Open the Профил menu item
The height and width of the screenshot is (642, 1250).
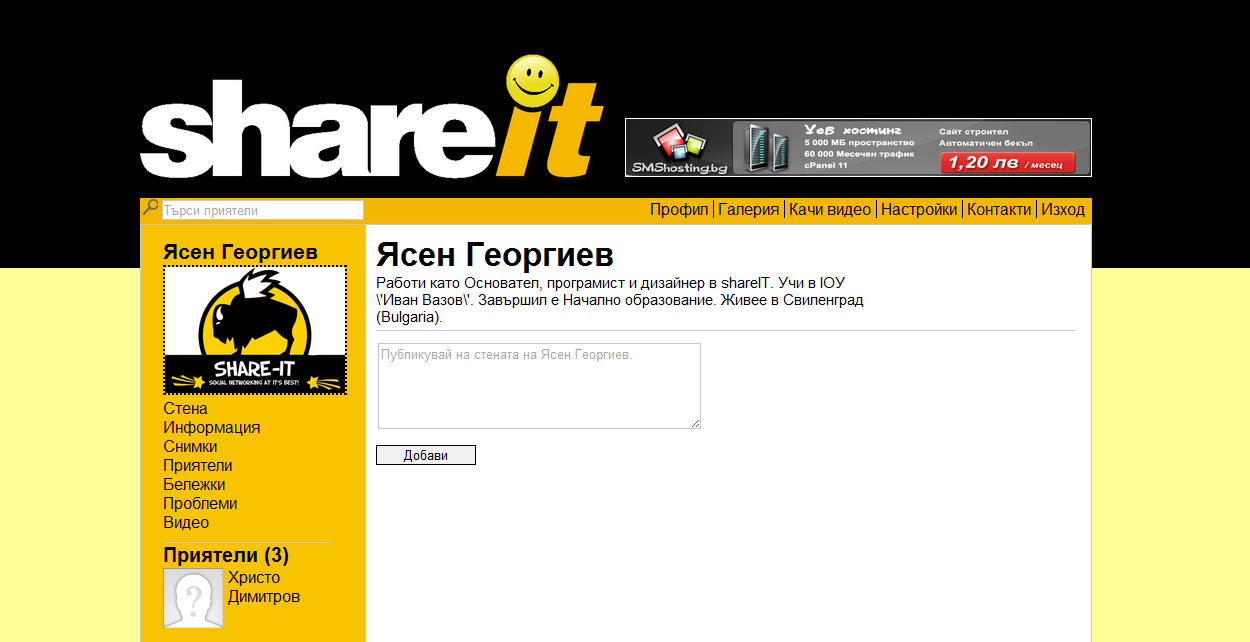pyautogui.click(x=679, y=210)
